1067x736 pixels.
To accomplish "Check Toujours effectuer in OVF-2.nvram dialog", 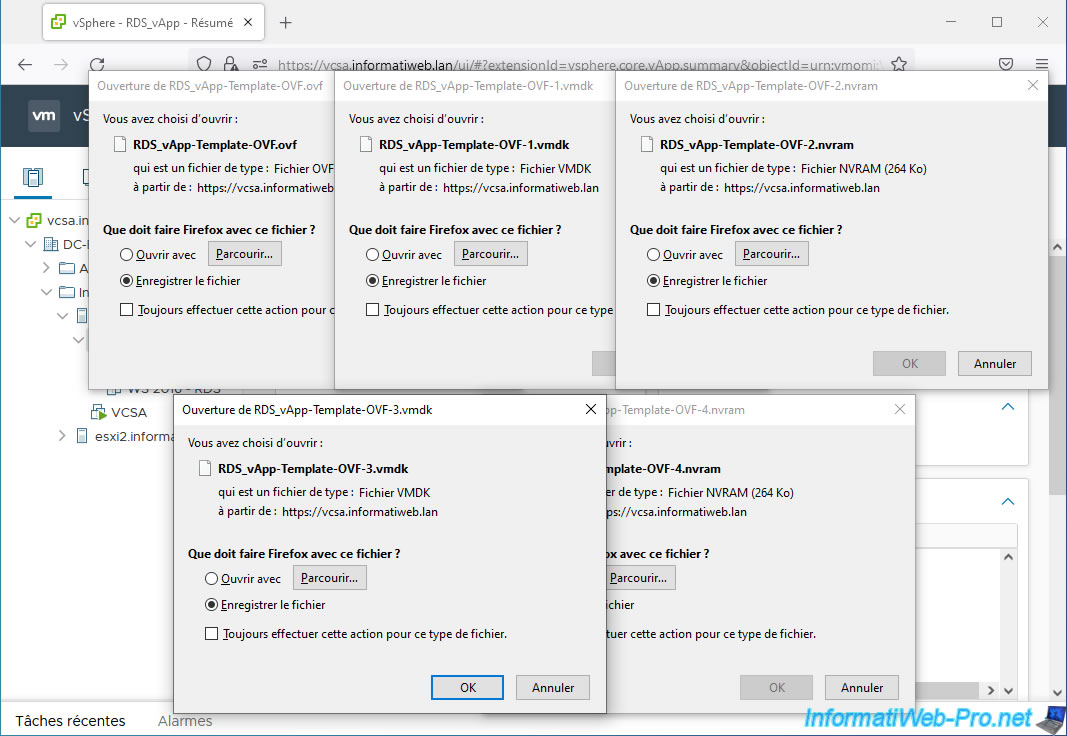I will (653, 310).
